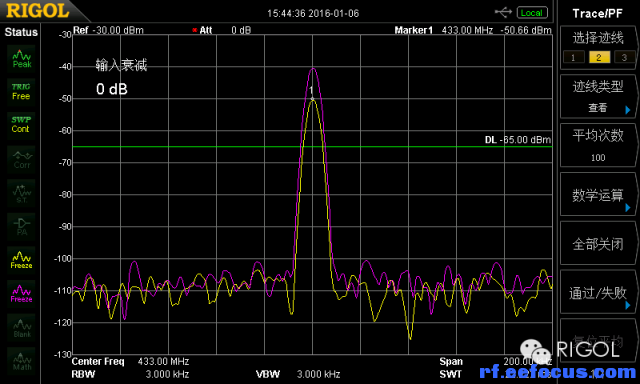Image resolution: width=640 pixels, height=384 pixels.
Task: Click Marker 1 on the signal peak
Action: [312, 99]
